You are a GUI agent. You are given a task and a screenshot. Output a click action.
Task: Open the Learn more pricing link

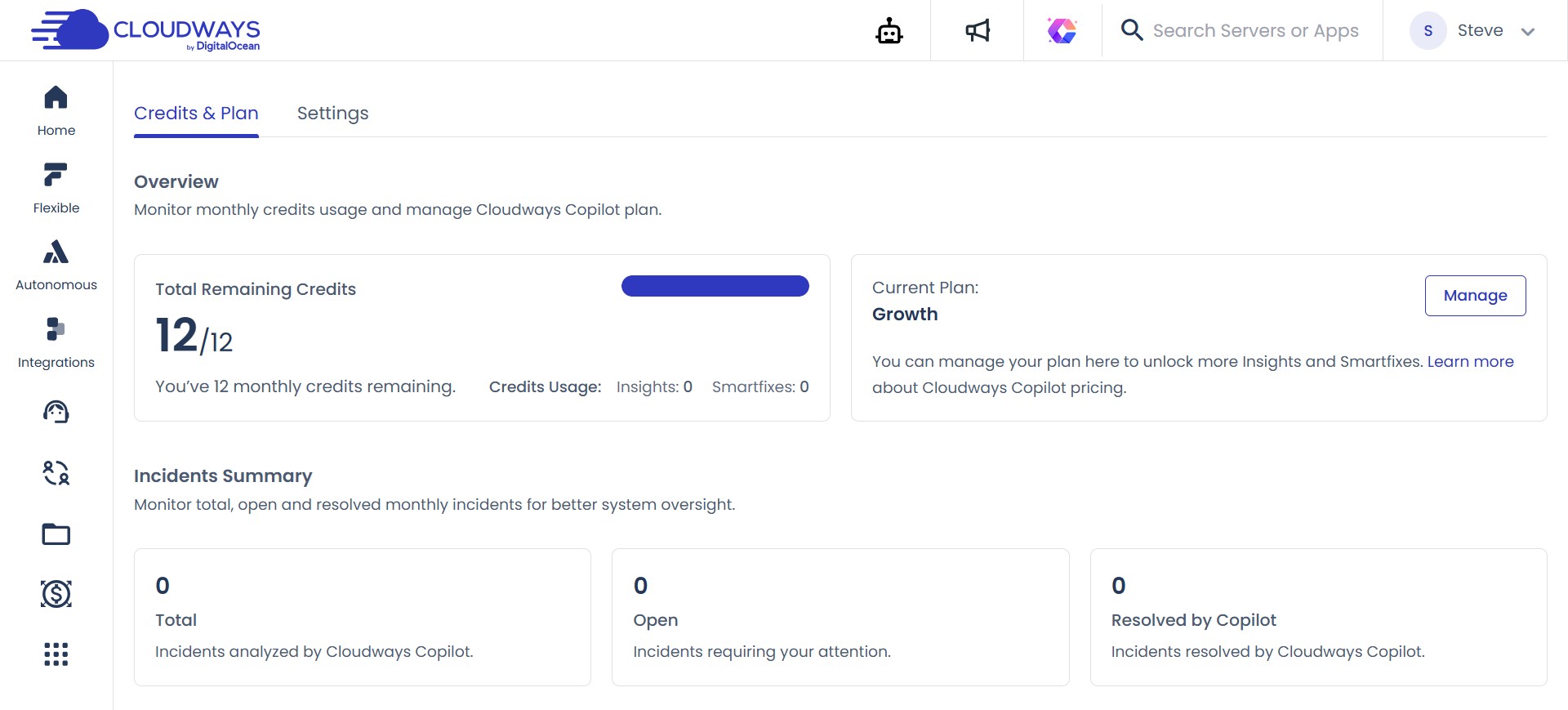click(x=1470, y=361)
